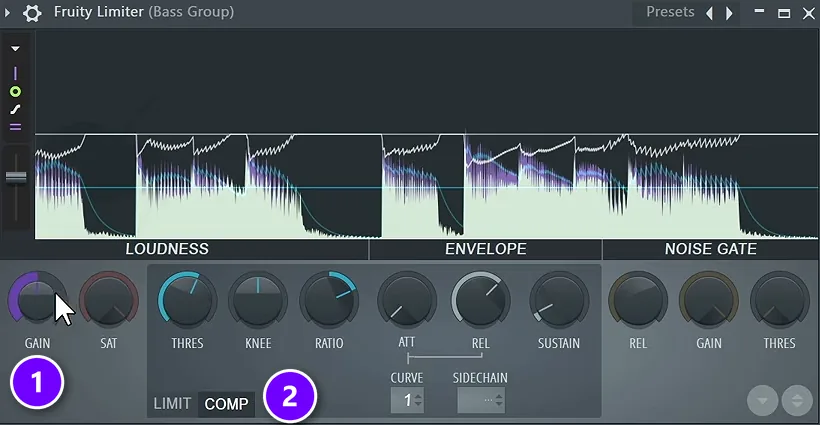
Task: Select the previous preset arrow
Action: pyautogui.click(x=710, y=13)
